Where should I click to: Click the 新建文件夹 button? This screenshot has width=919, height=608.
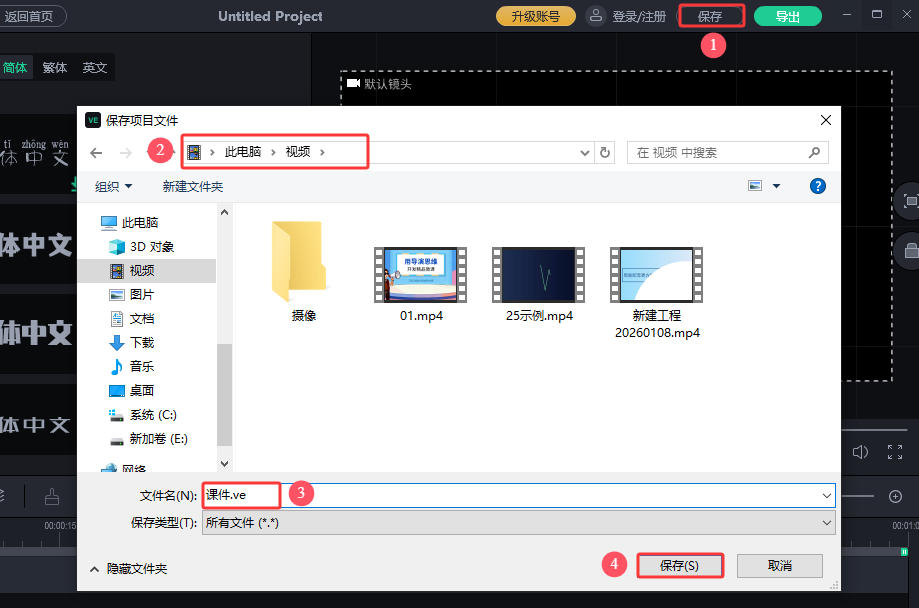pyautogui.click(x=193, y=186)
